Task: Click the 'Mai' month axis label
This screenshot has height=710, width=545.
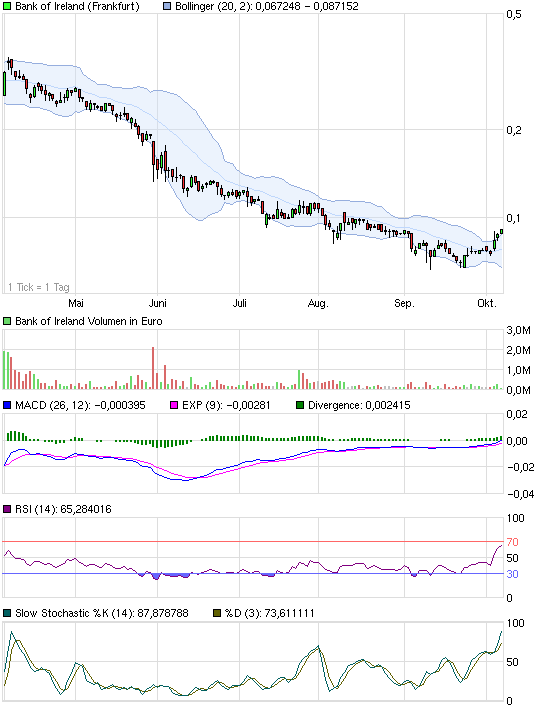Action: (76, 303)
